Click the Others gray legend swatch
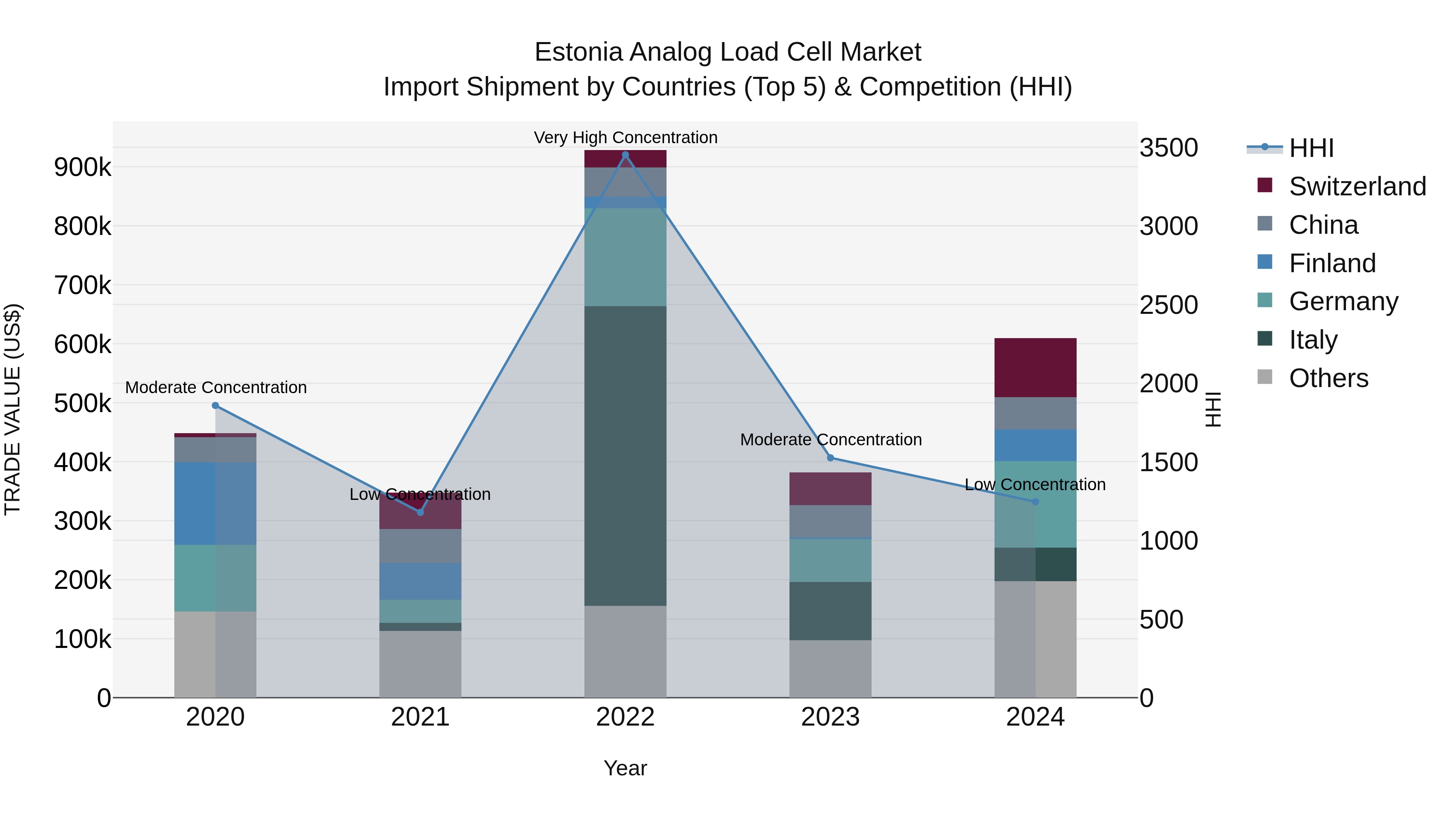The image size is (1456, 819). pos(1265,377)
